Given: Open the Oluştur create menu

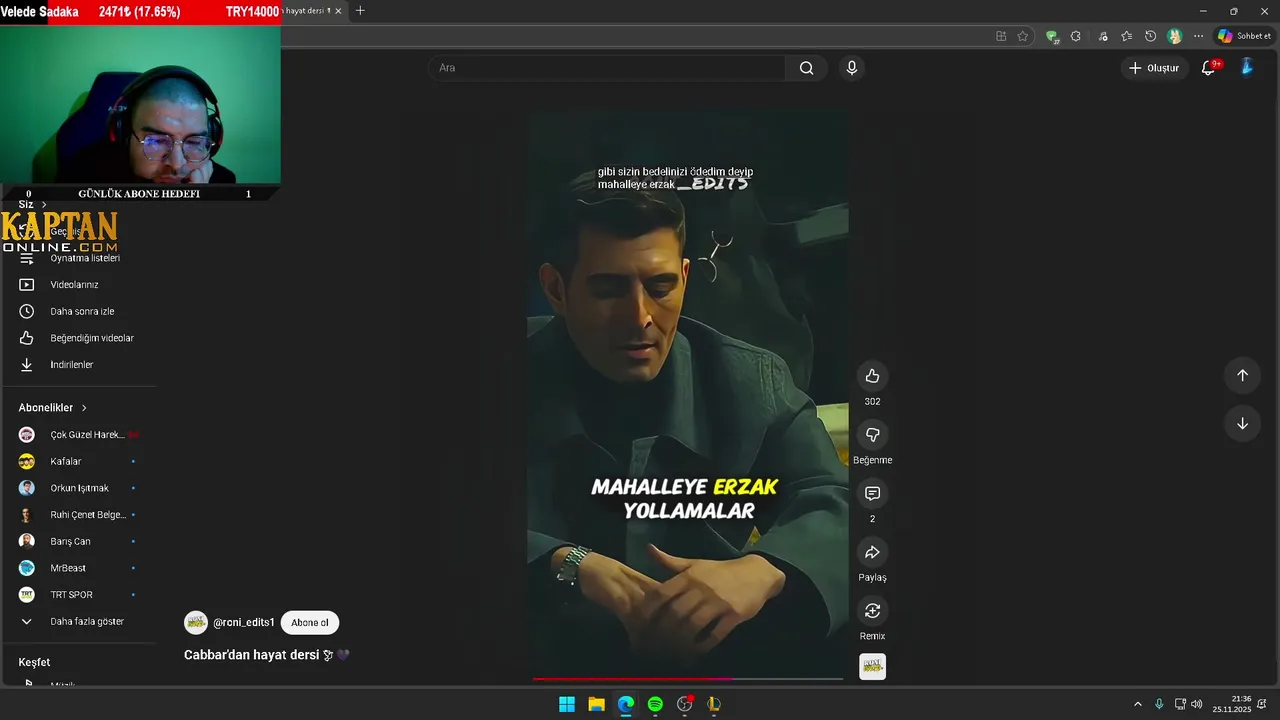Looking at the screenshot, I should (x=1154, y=68).
